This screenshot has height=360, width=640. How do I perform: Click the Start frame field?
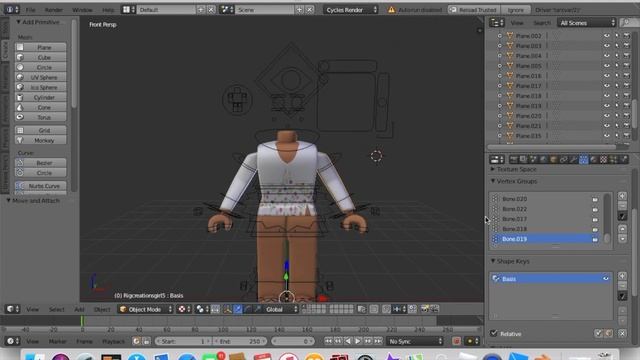(183, 341)
